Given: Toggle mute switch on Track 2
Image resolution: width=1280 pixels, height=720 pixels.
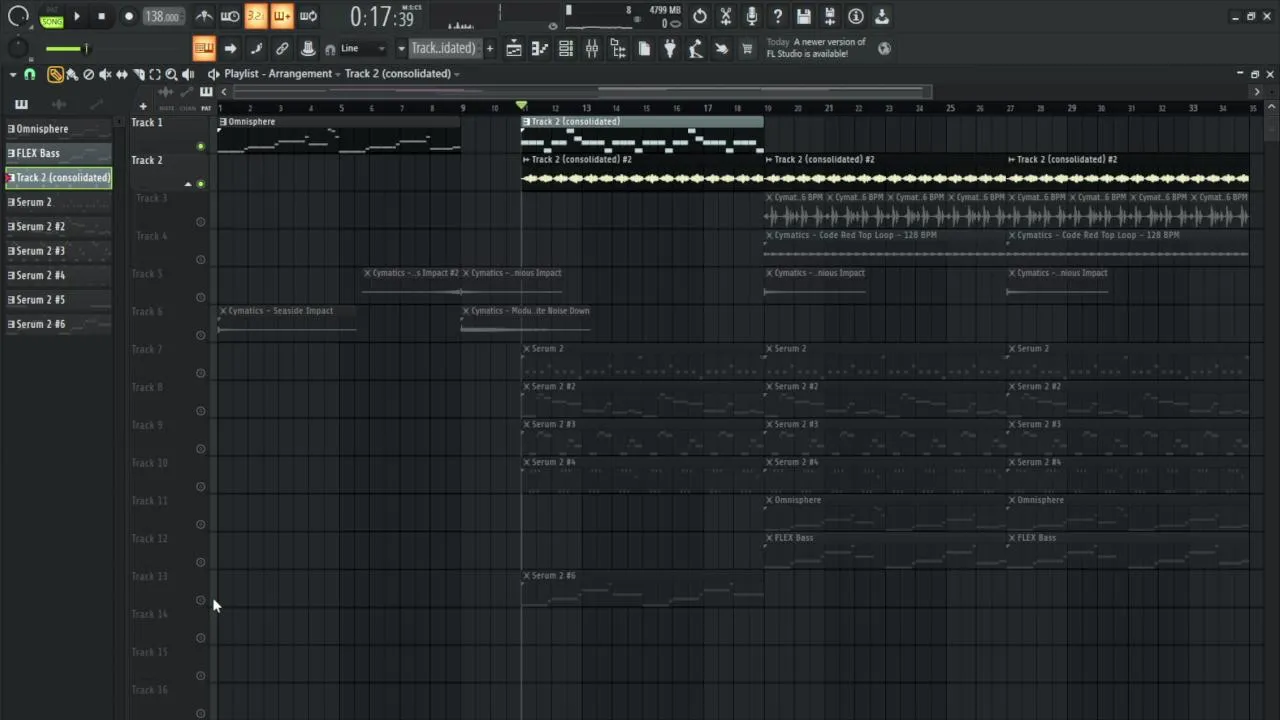Looking at the screenshot, I should coord(201,184).
